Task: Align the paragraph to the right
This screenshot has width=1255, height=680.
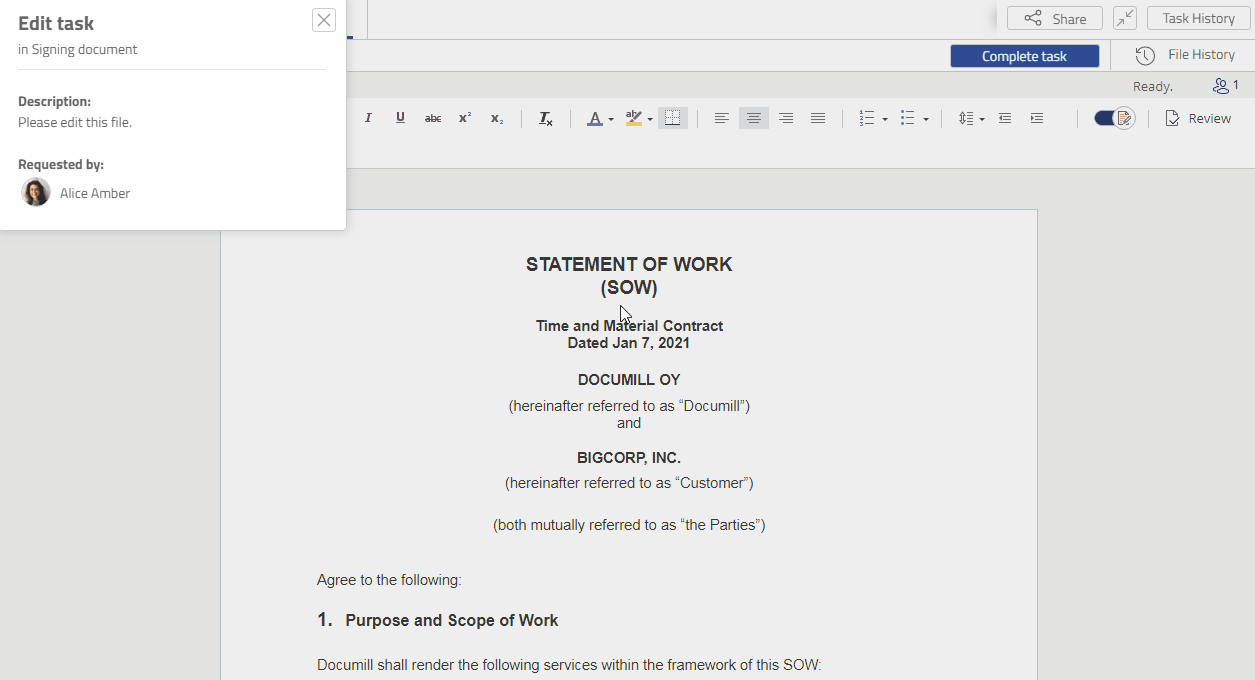Action: coord(786,118)
